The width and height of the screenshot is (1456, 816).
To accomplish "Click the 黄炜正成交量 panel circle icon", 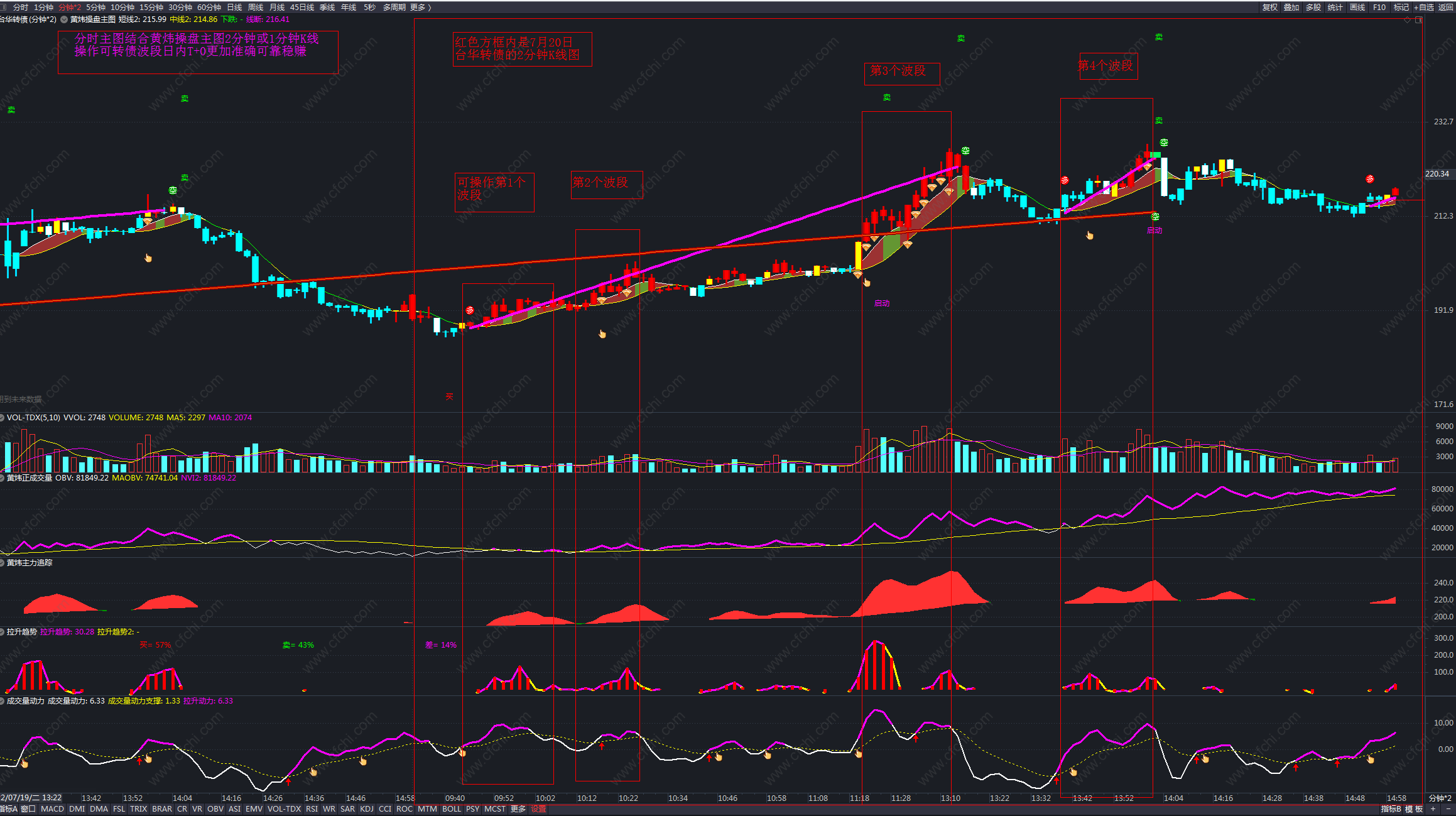I will point(3,478).
